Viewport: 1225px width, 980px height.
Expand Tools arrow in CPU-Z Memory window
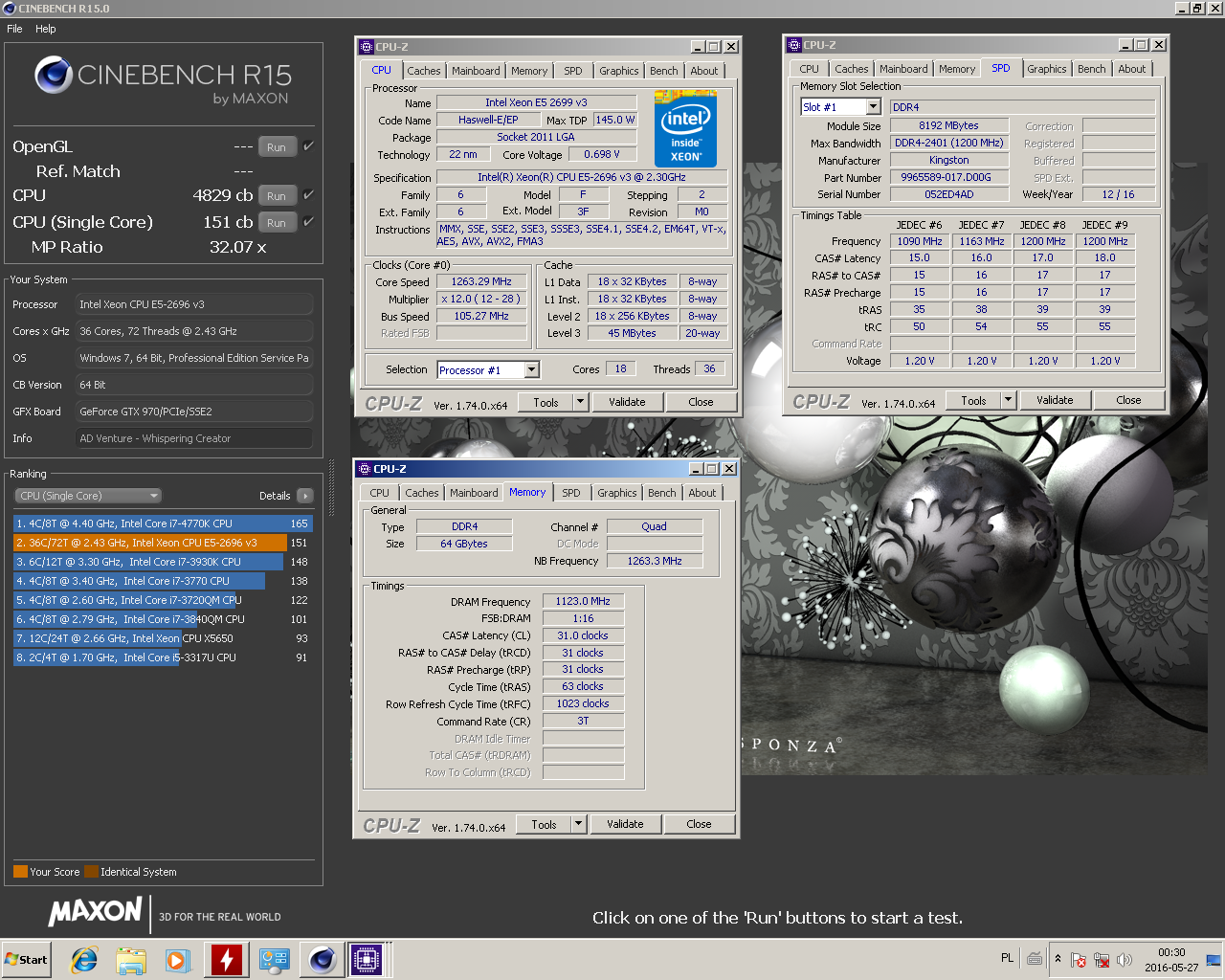[x=578, y=824]
